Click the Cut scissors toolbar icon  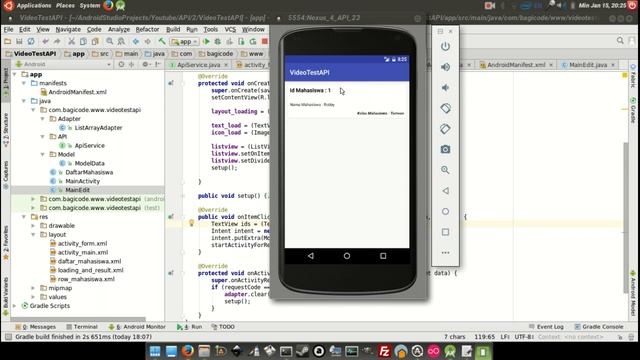71,41
